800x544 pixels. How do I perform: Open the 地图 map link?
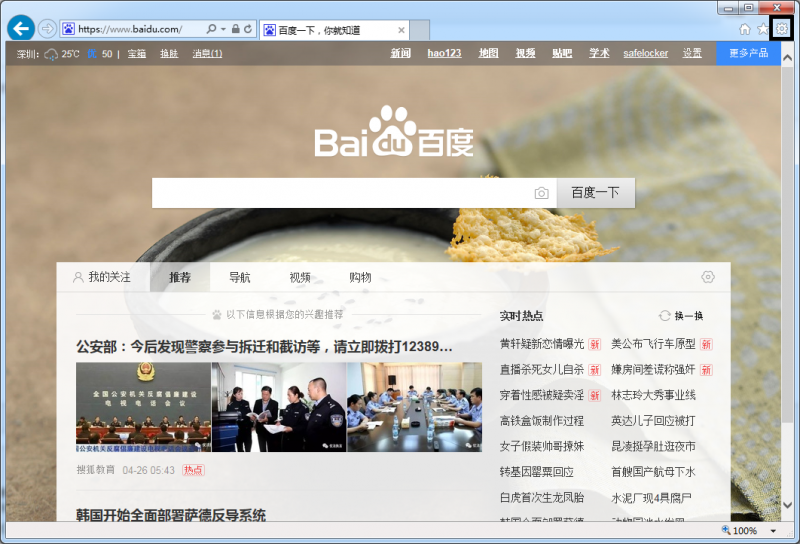coord(488,53)
